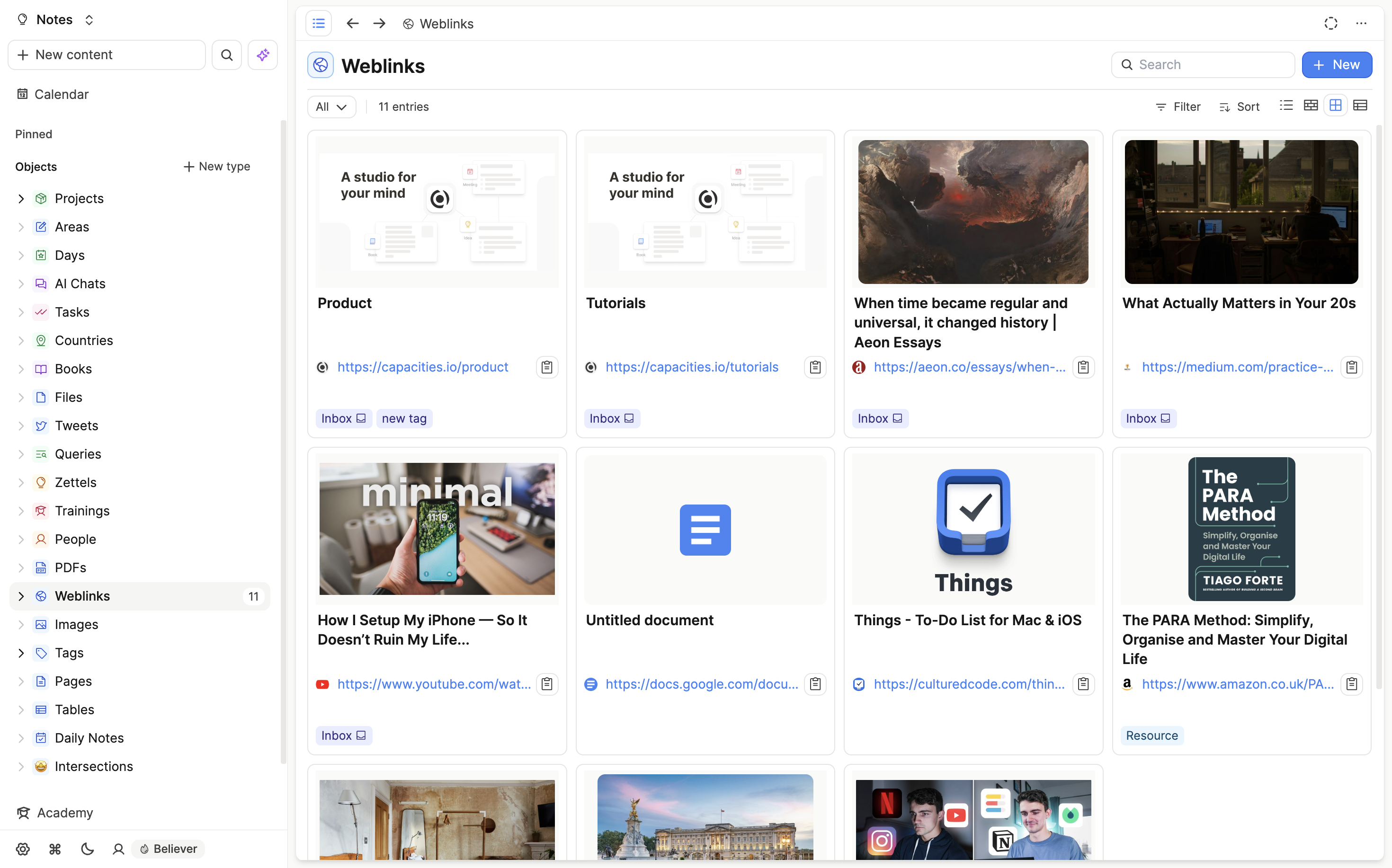Open the Notes space switcher
This screenshot has width=1392, height=868.
click(x=56, y=19)
